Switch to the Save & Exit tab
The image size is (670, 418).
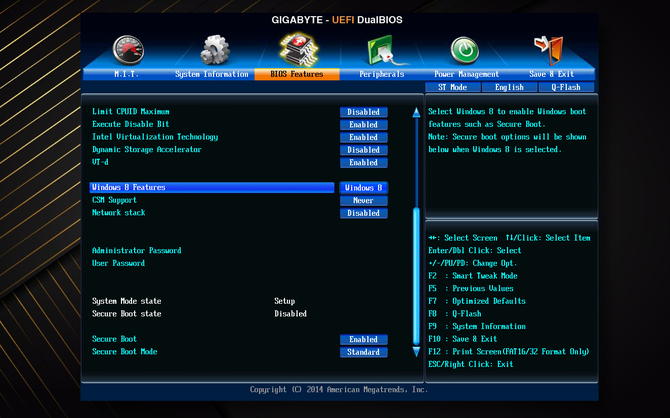[551, 74]
